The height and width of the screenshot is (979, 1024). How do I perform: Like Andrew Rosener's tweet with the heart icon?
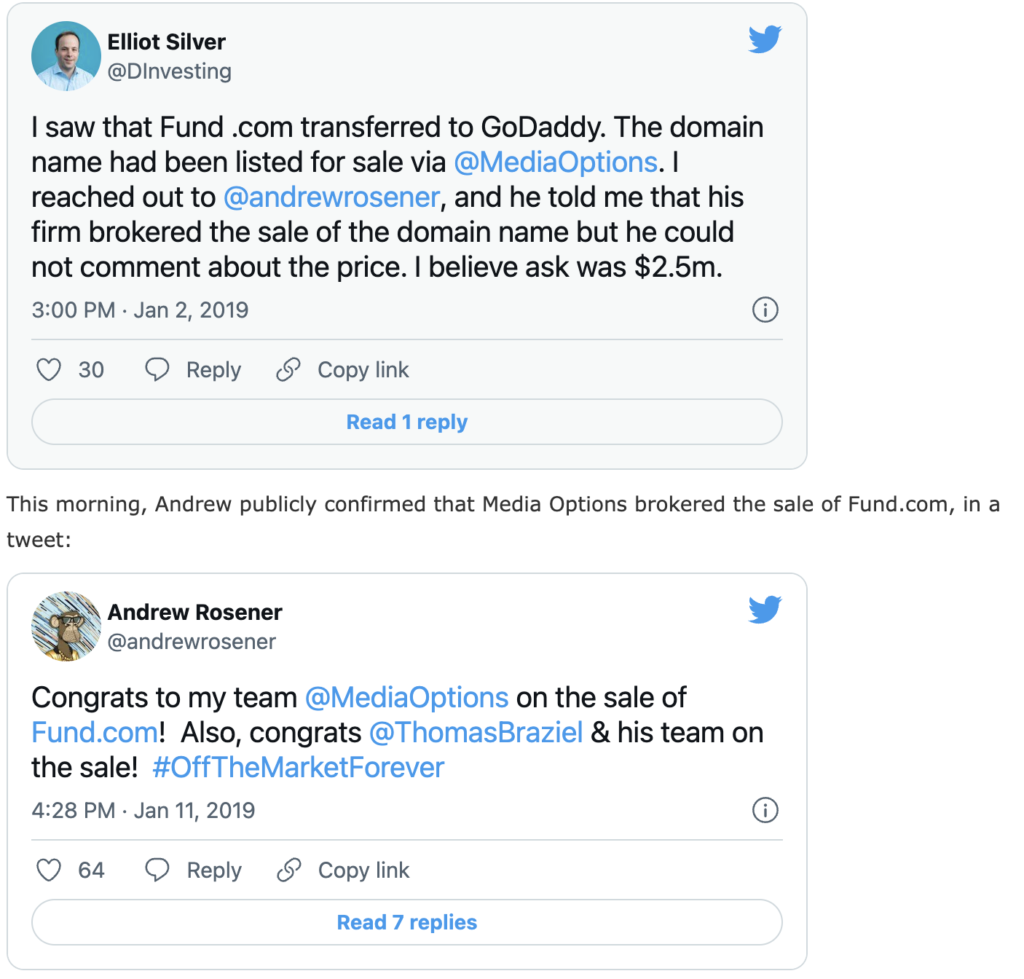coord(49,870)
